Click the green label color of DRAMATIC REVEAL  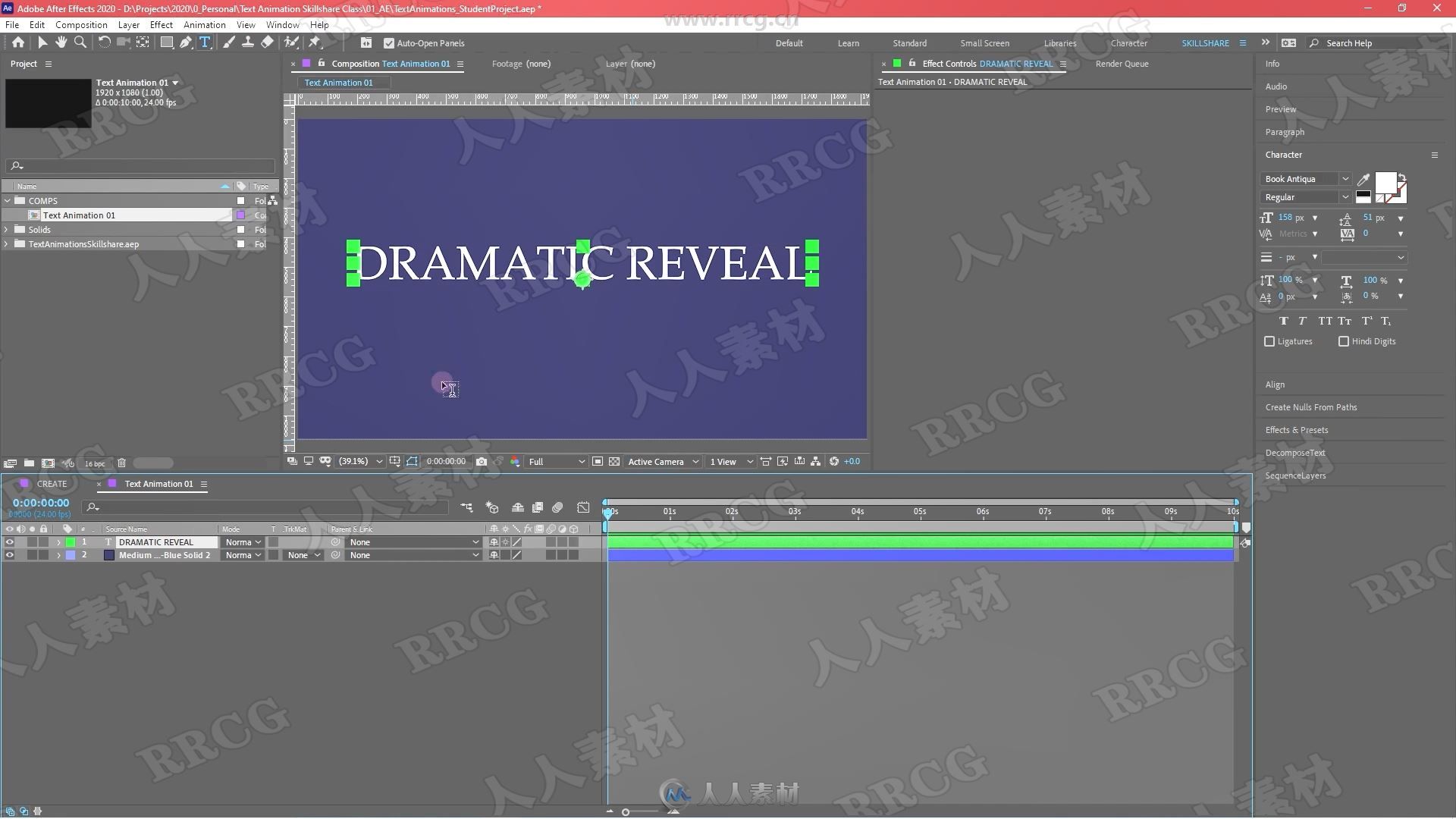tap(71, 542)
